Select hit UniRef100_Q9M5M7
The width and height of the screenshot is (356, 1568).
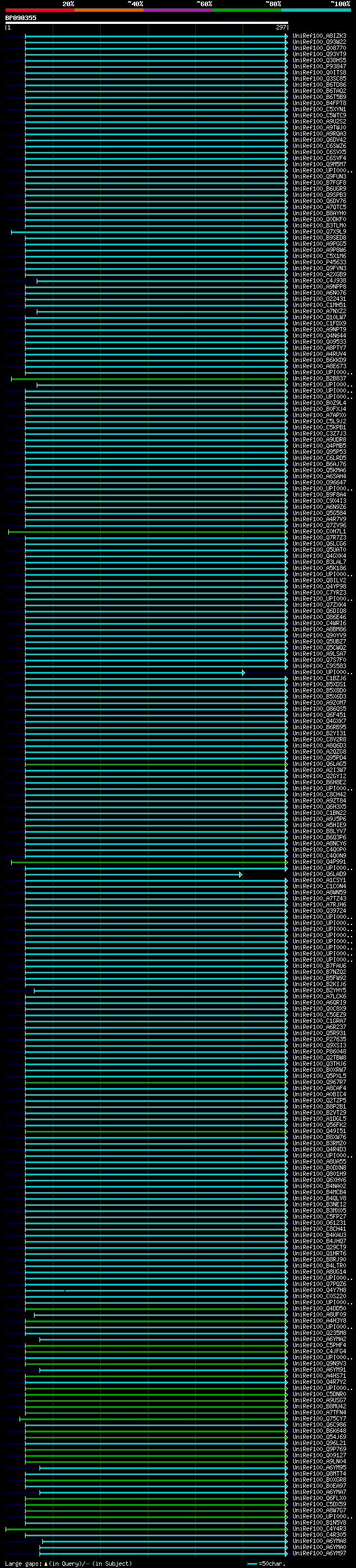(x=319, y=164)
